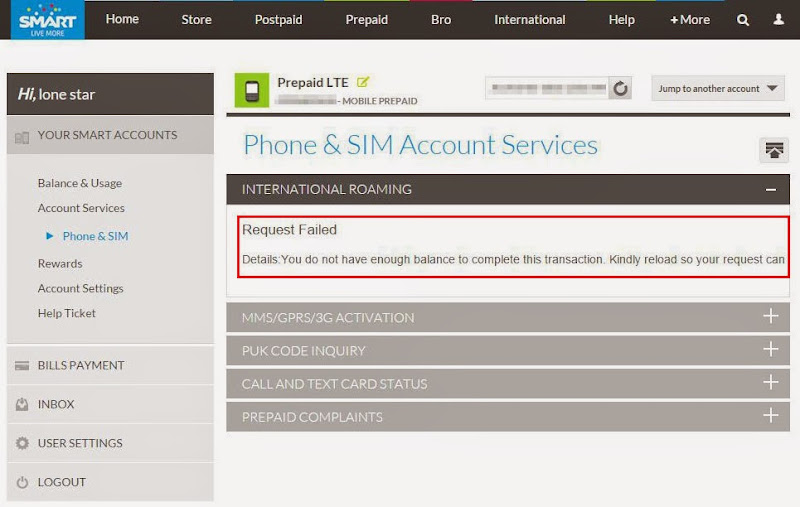800x507 pixels.
Task: Click the Logout power icon
Action: pyautogui.click(x=22, y=482)
